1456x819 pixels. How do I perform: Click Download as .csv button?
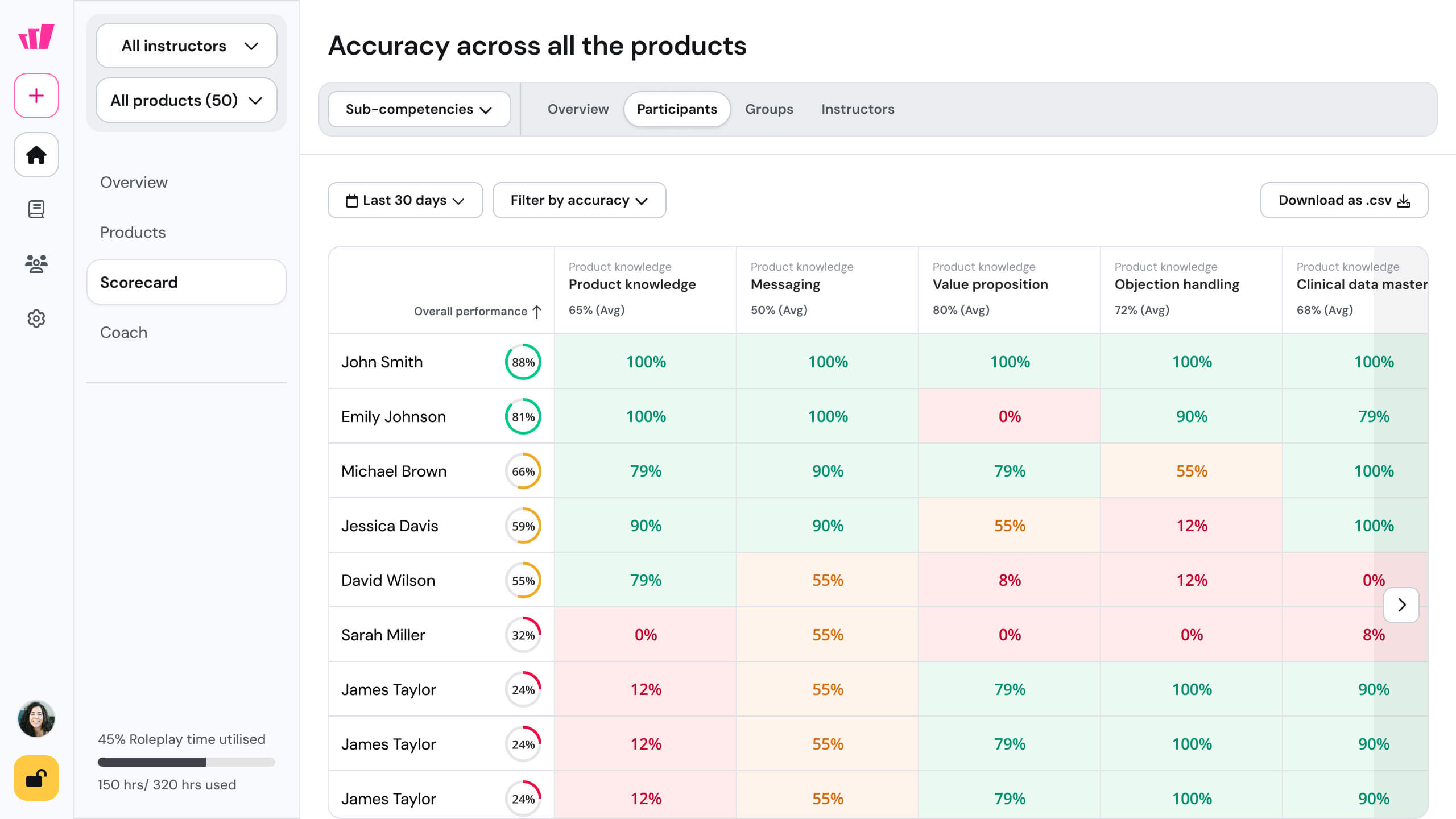[x=1344, y=200]
